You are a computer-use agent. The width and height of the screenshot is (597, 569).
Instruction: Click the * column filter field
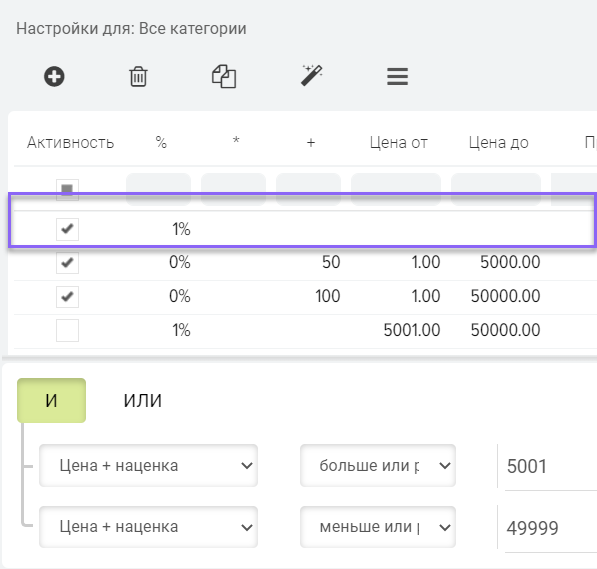(x=233, y=190)
